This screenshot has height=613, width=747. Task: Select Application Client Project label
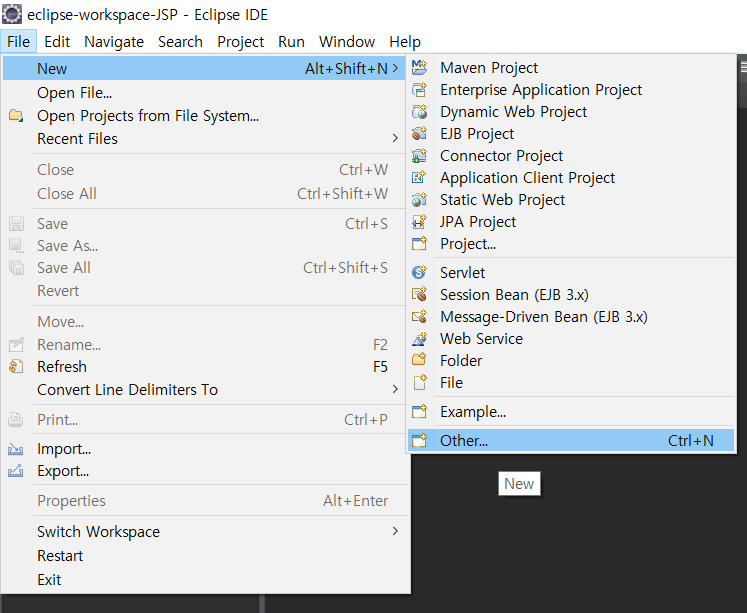tap(527, 178)
